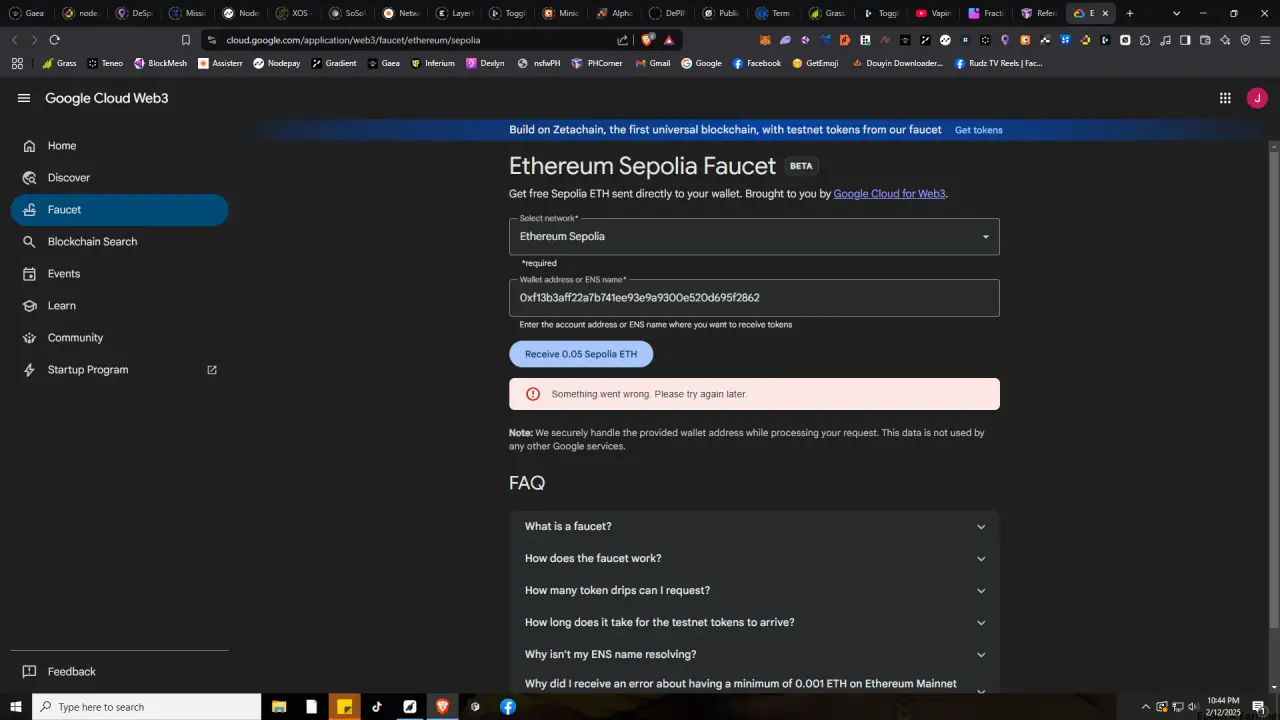Open the Brave Wallet icon
Screen dimensions: 1280x720
[x=1205, y=40]
